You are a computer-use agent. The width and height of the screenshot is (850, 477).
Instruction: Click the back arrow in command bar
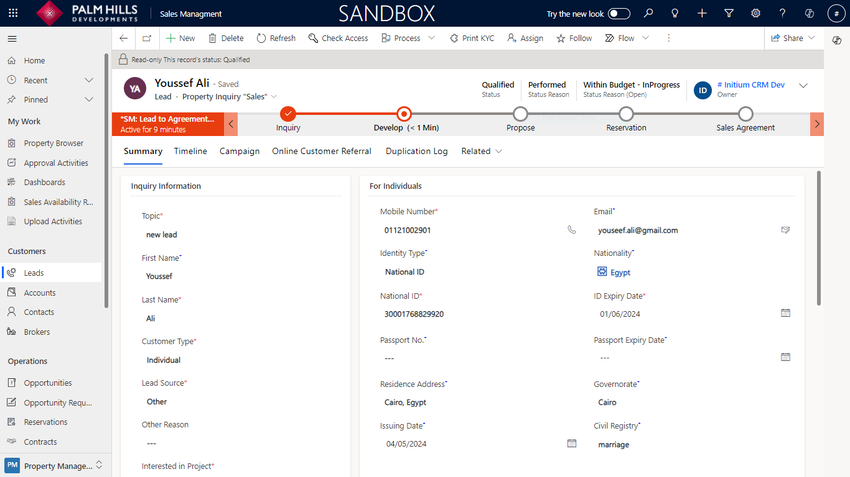pos(123,38)
